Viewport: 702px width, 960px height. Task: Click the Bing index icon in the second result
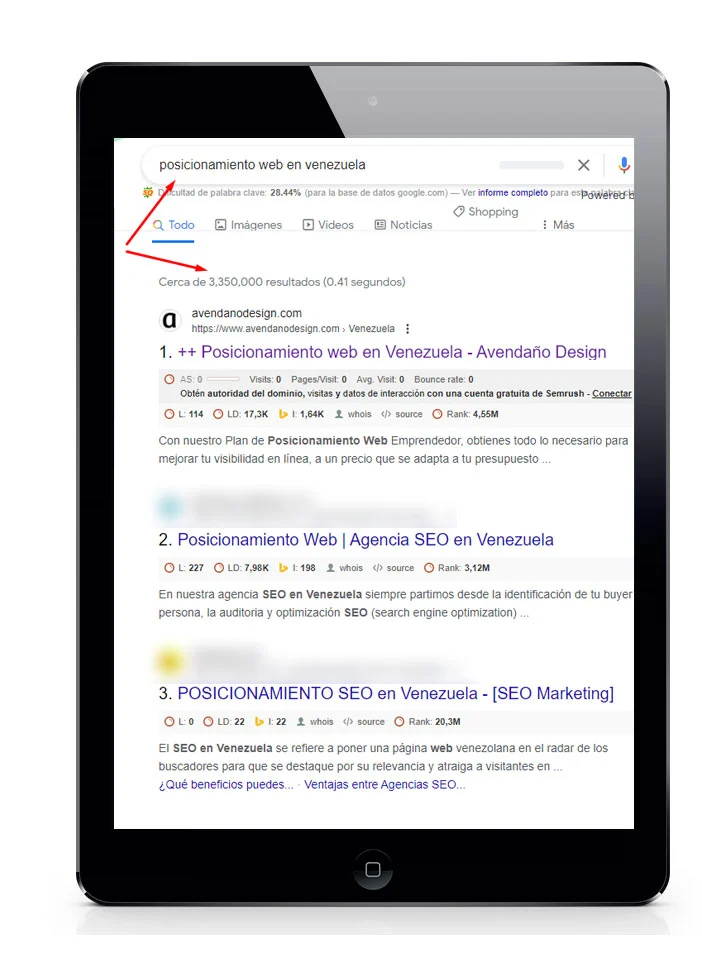(x=283, y=568)
